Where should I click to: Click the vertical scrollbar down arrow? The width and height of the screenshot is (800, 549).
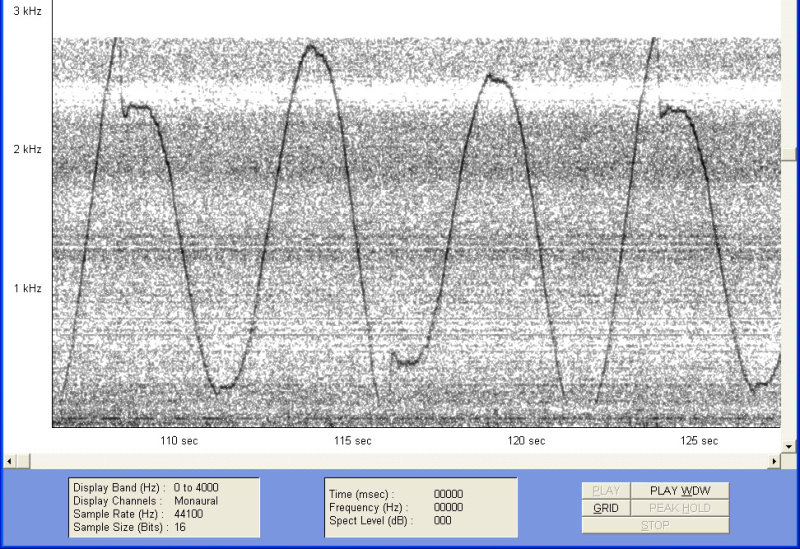[789, 446]
